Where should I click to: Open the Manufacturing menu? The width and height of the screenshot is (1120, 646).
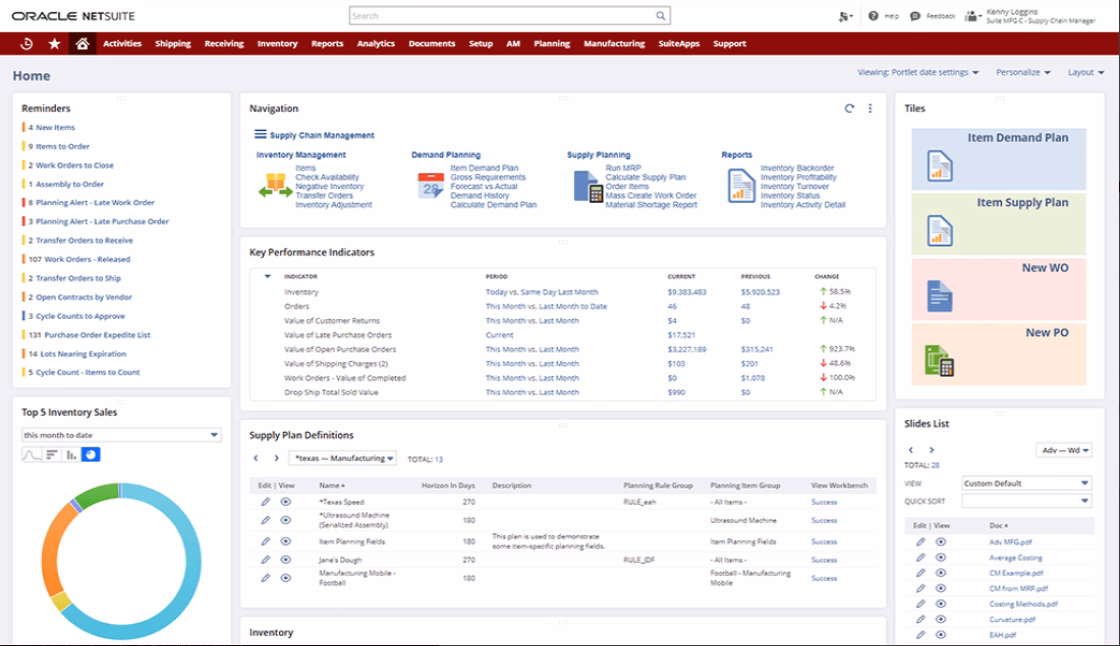pyautogui.click(x=614, y=44)
